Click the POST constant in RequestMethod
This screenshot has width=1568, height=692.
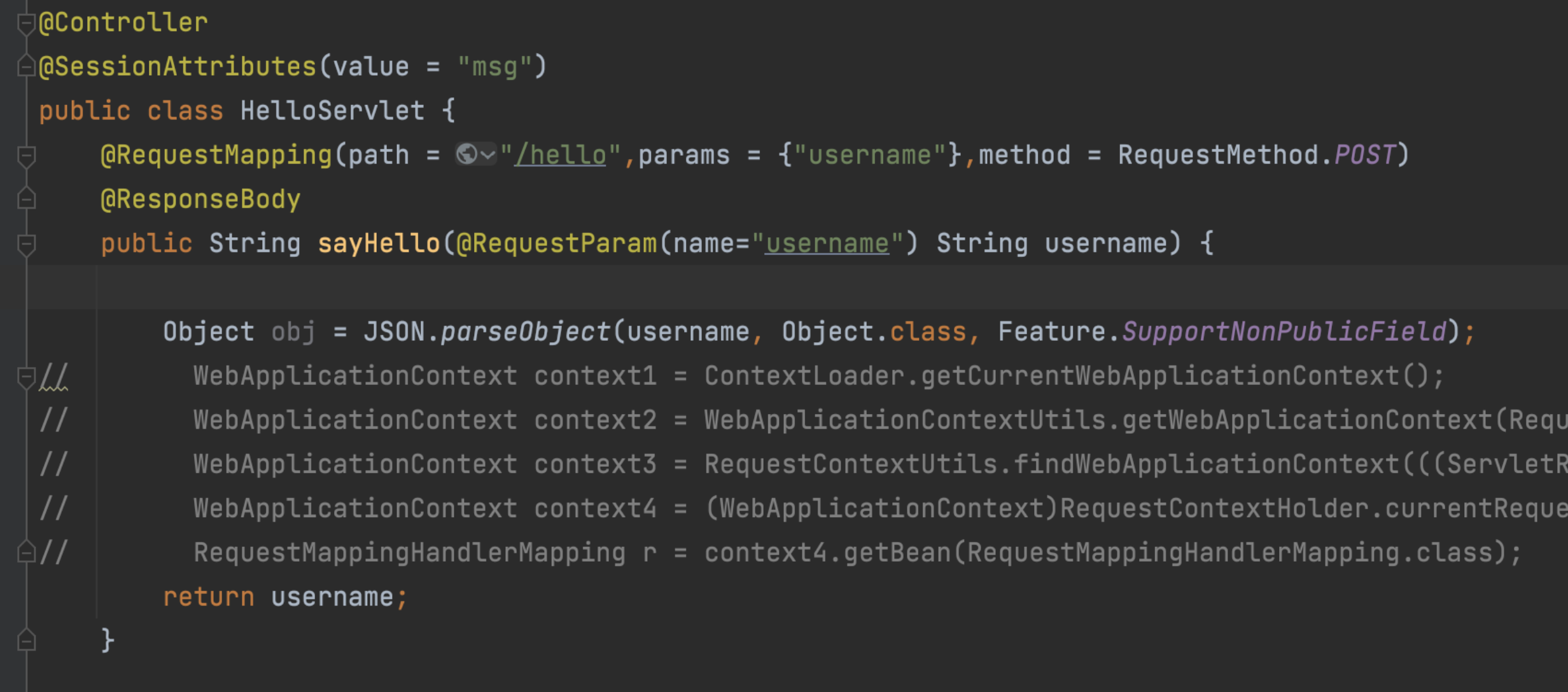point(1364,155)
